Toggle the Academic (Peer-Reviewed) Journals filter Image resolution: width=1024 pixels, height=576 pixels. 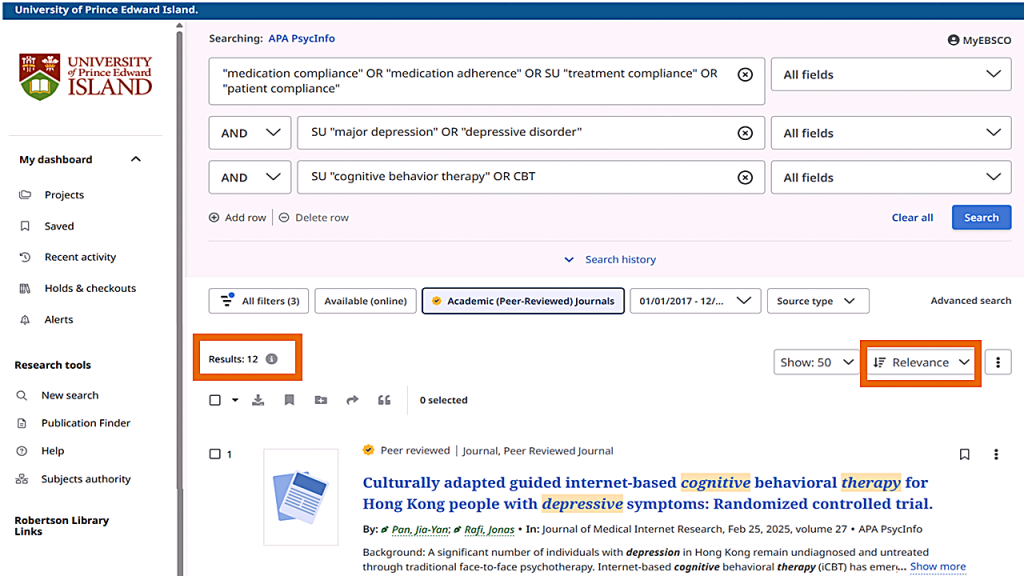pos(524,301)
